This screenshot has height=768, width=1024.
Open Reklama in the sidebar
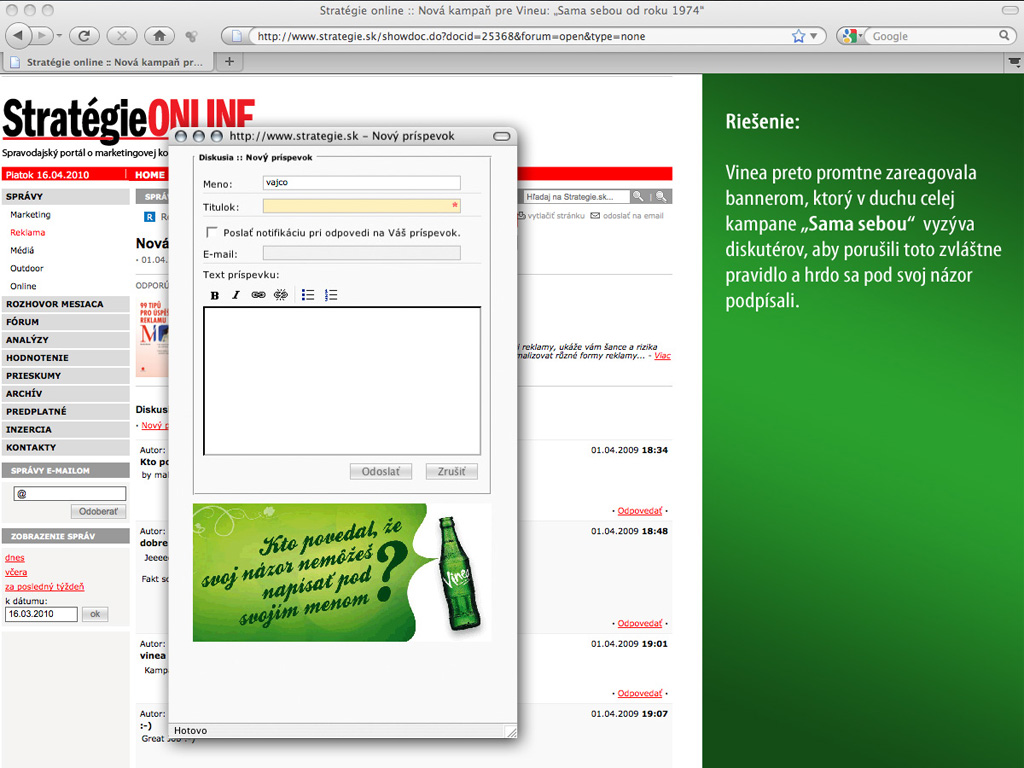click(27, 232)
